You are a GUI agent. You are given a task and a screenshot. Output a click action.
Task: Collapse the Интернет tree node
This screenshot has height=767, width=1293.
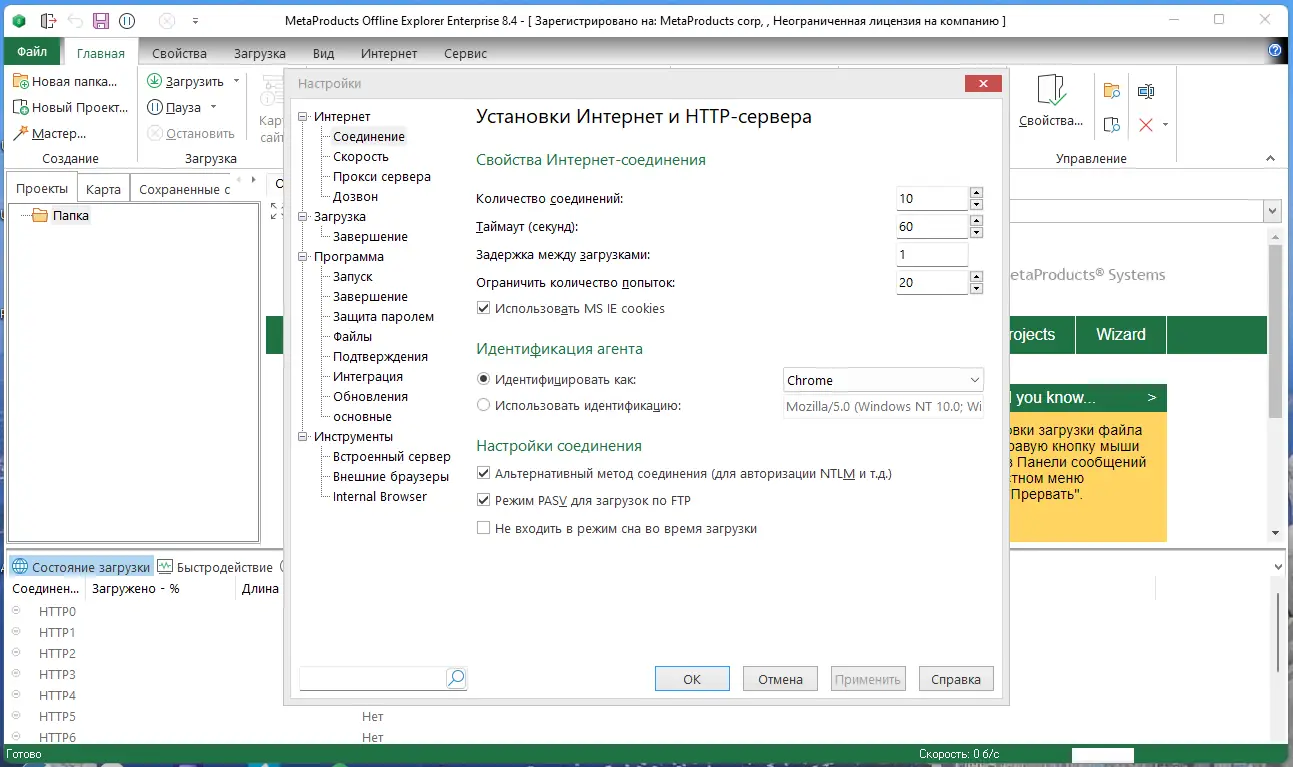click(x=304, y=117)
